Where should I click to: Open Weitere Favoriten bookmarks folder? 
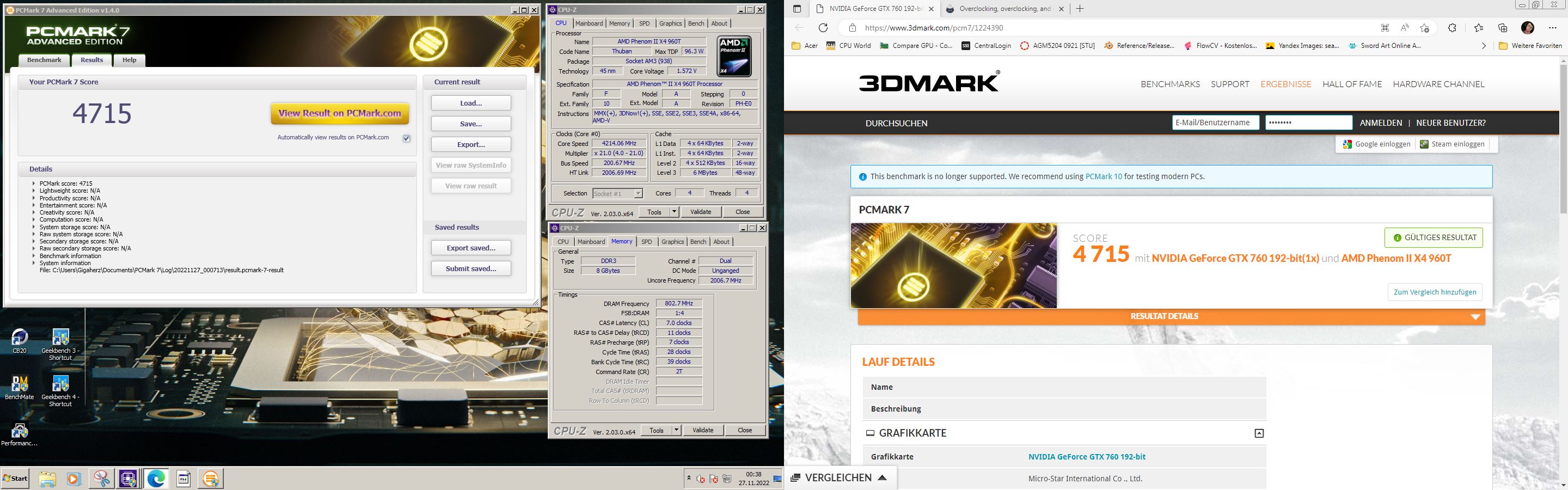point(1531,46)
